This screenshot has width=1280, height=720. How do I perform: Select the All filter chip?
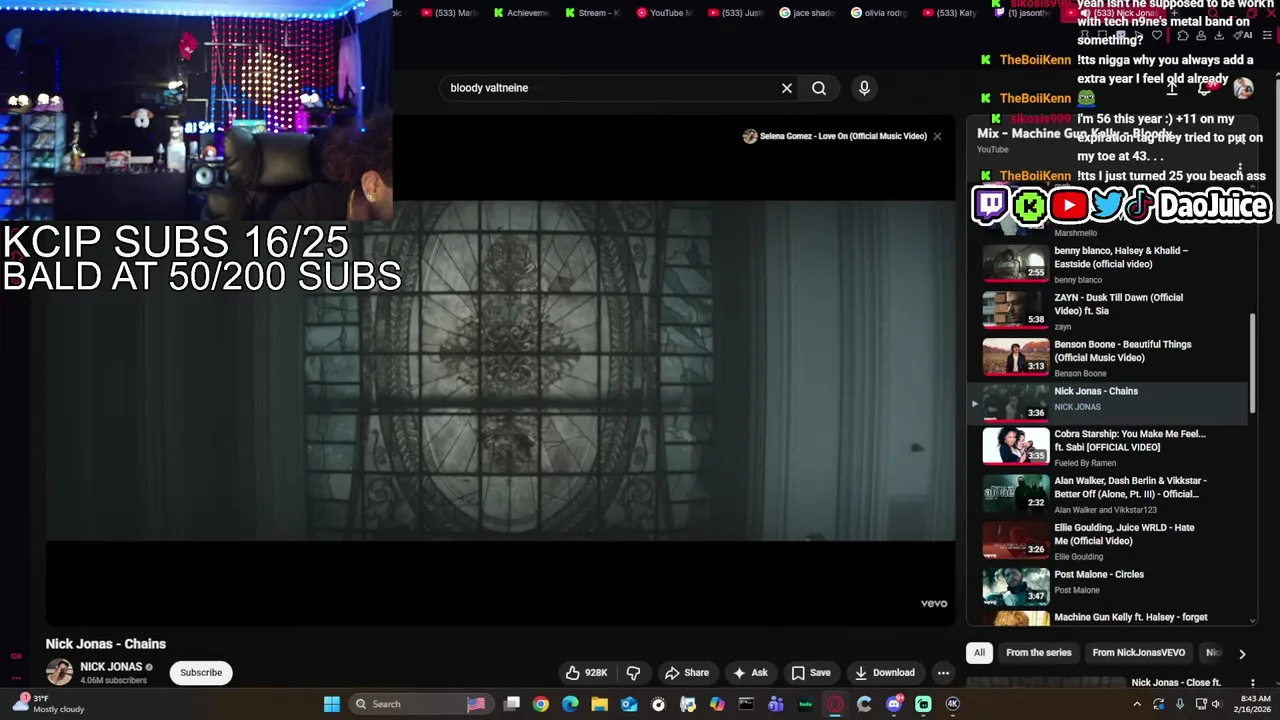pos(979,653)
